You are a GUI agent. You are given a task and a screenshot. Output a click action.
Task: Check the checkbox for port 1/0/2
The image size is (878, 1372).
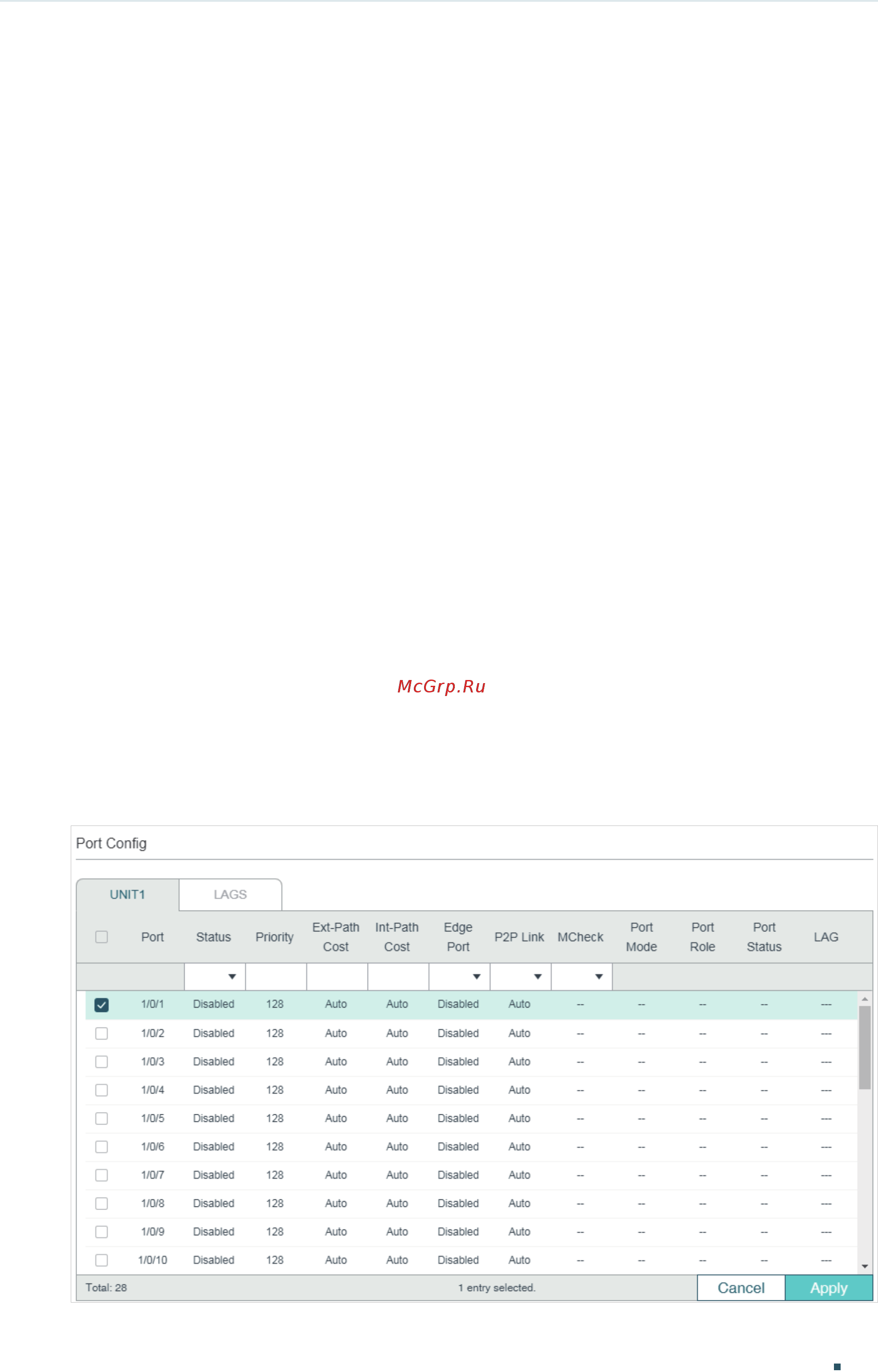coord(101,1033)
